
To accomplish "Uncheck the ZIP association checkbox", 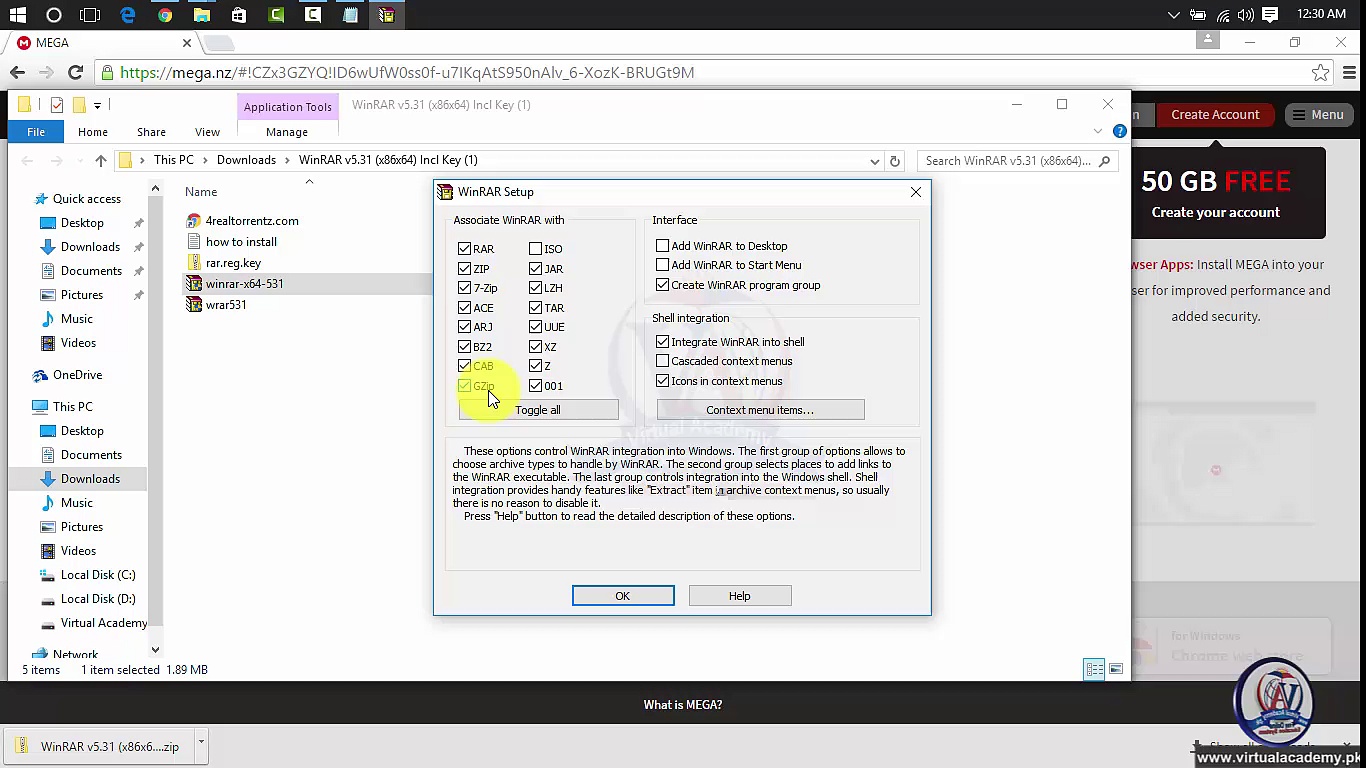I will coord(464,269).
